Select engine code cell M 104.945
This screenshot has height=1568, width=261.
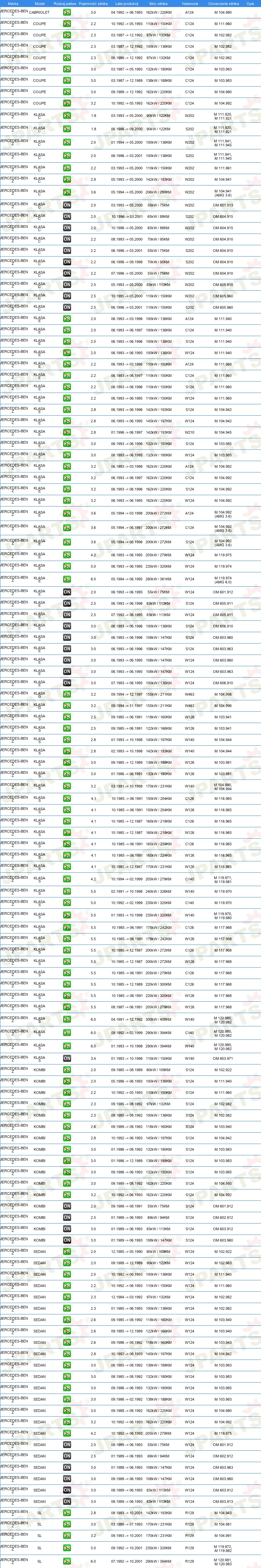[x=223, y=432]
